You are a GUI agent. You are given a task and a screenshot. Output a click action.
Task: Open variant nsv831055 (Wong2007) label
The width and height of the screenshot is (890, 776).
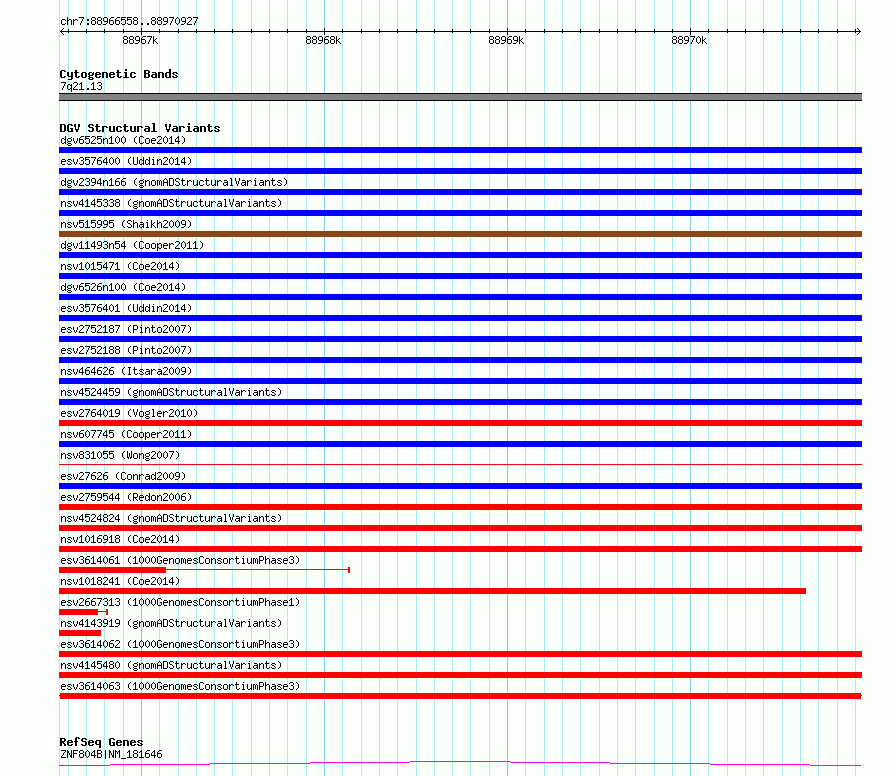120,455
